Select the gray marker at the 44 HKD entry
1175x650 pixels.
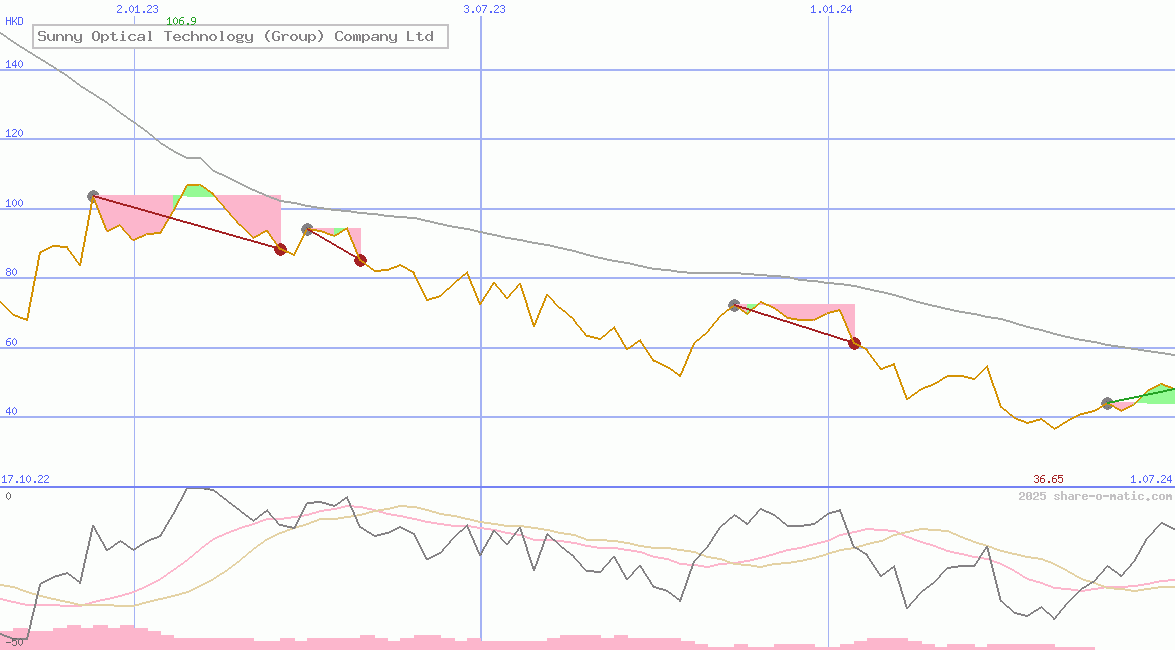tap(1107, 403)
